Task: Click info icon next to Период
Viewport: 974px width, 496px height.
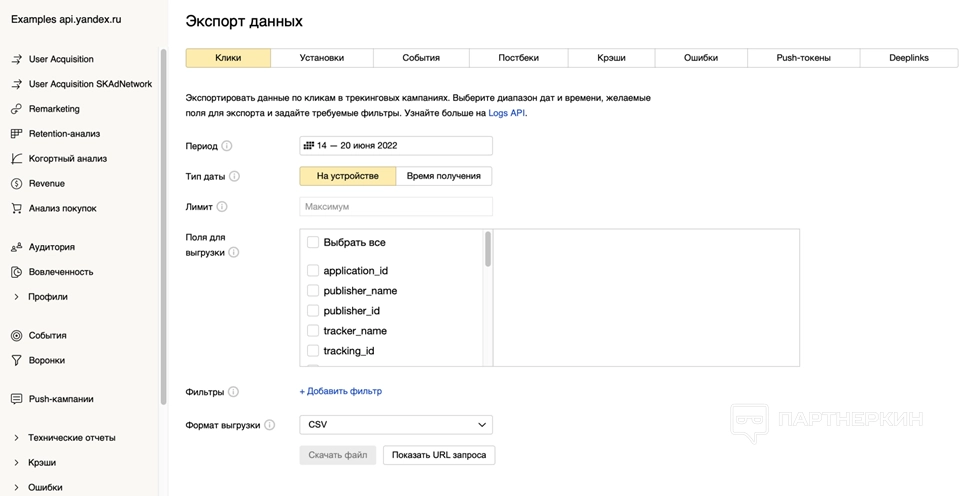Action: (227, 146)
